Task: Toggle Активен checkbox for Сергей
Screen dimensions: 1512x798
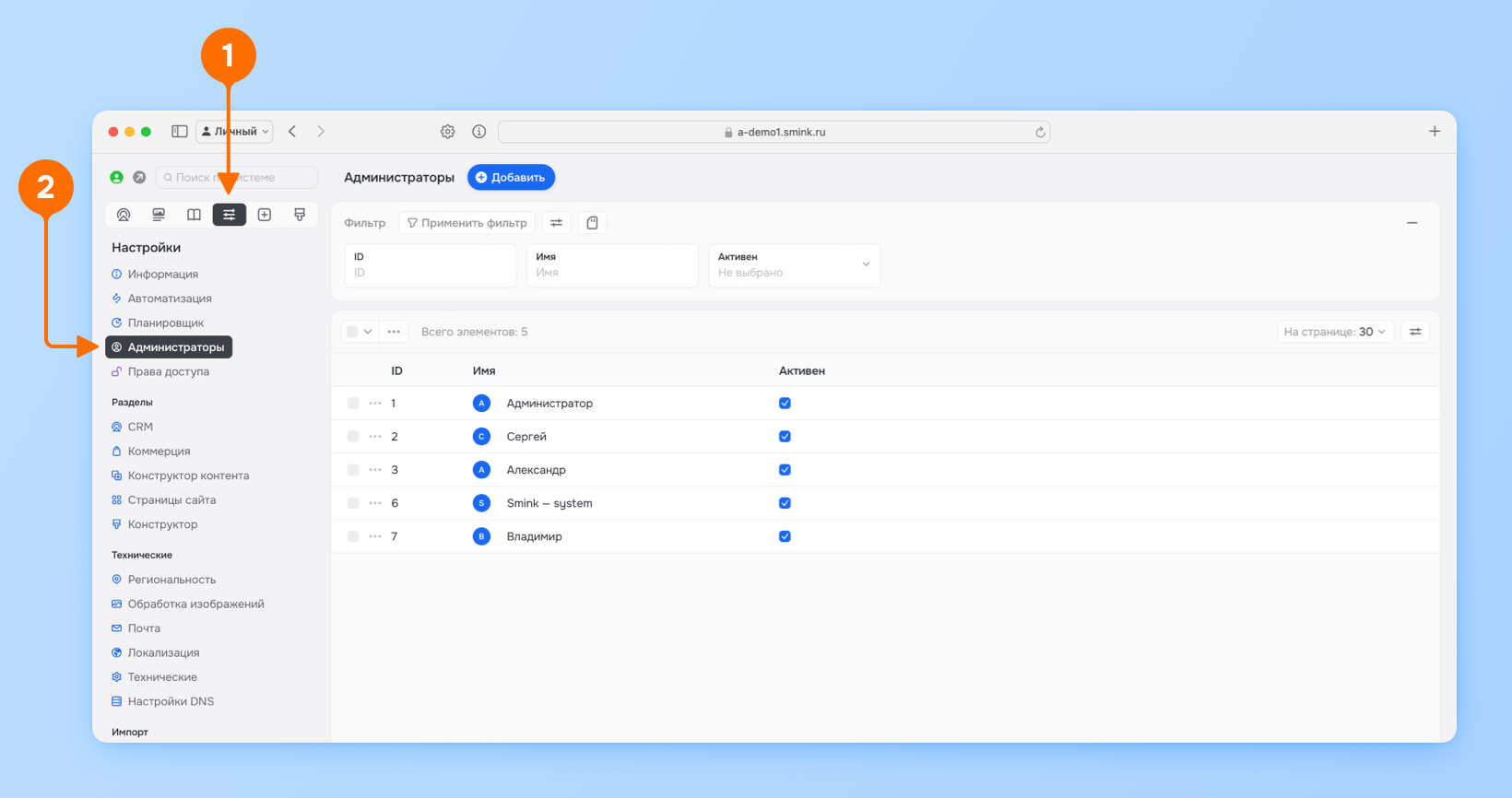Action: coord(785,437)
